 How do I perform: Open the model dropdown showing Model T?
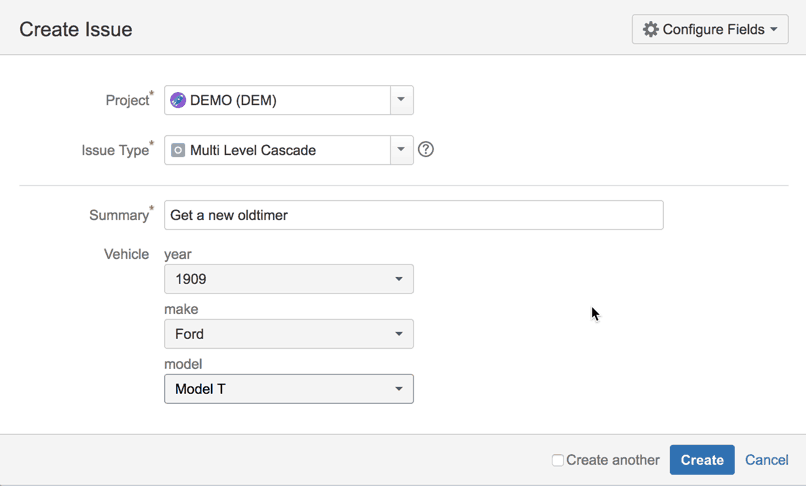(288, 389)
